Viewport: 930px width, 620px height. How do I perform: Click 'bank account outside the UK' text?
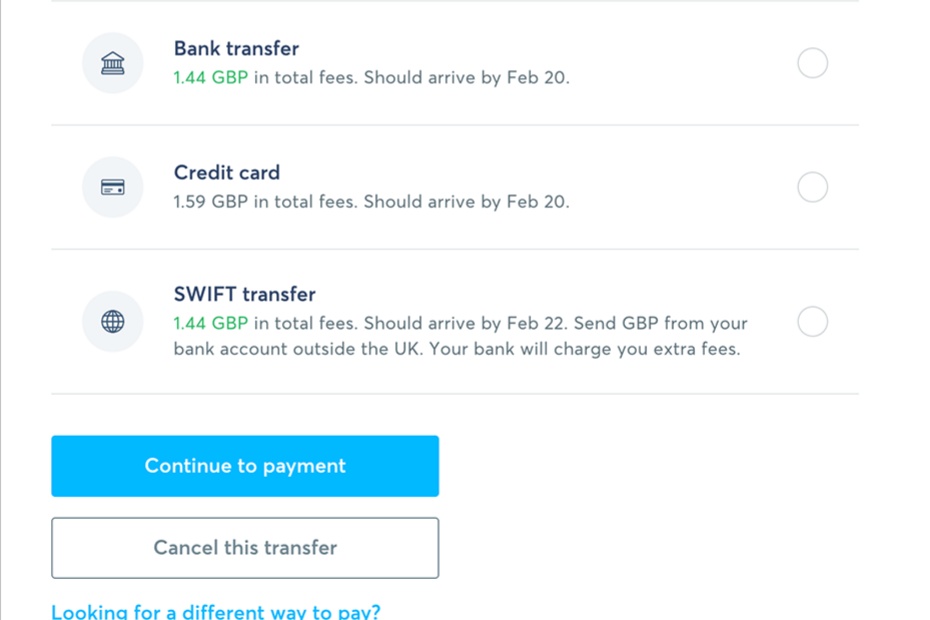point(298,349)
